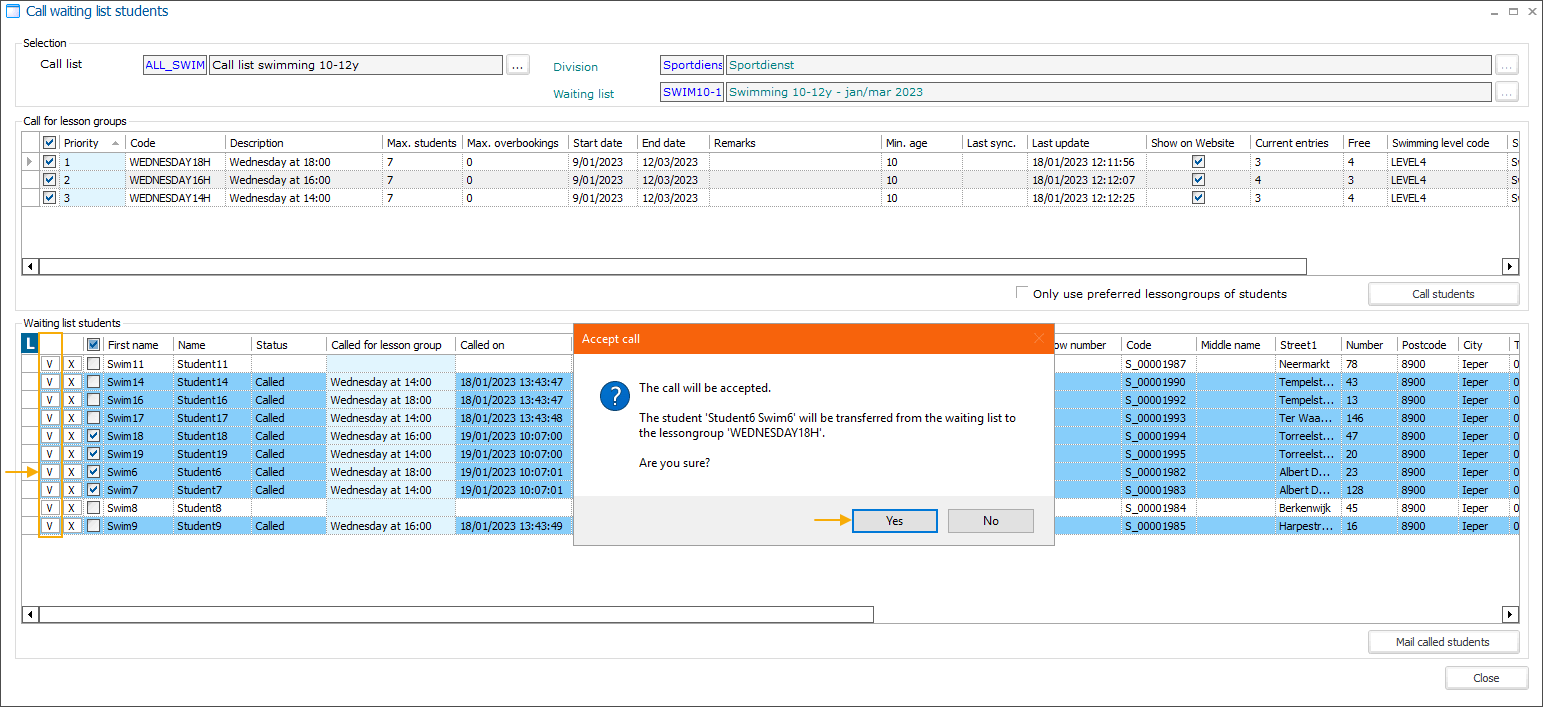The height and width of the screenshot is (707, 1543).
Task: Click No to cancel accepting the call
Action: tap(990, 520)
